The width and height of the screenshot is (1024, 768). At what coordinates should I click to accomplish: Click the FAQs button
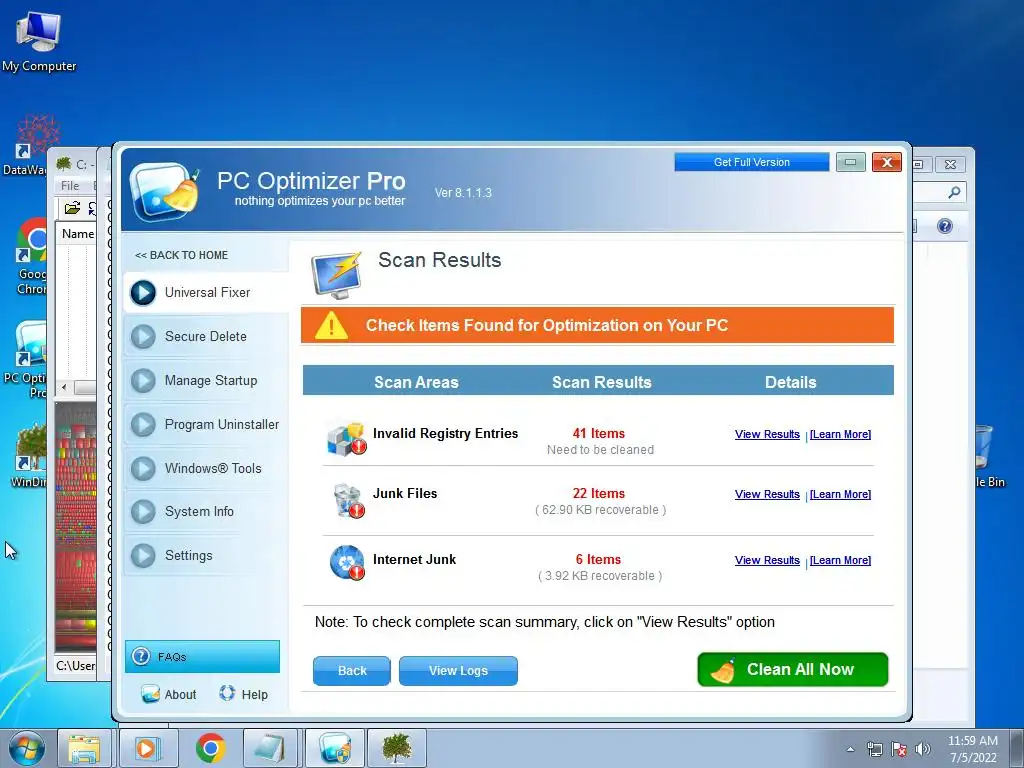coord(202,656)
